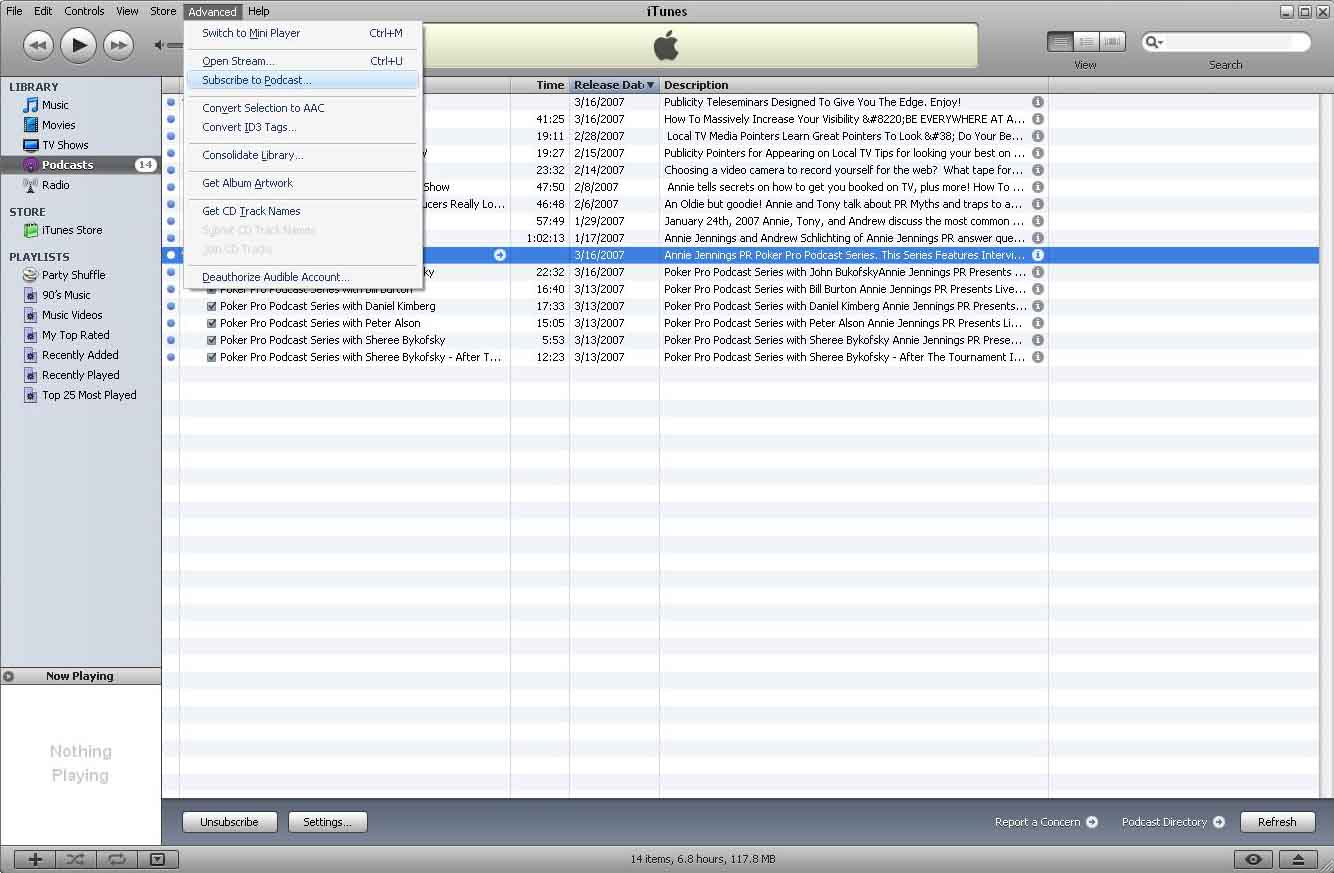Click the next track fast-forward button
The image size is (1334, 873).
118,45
